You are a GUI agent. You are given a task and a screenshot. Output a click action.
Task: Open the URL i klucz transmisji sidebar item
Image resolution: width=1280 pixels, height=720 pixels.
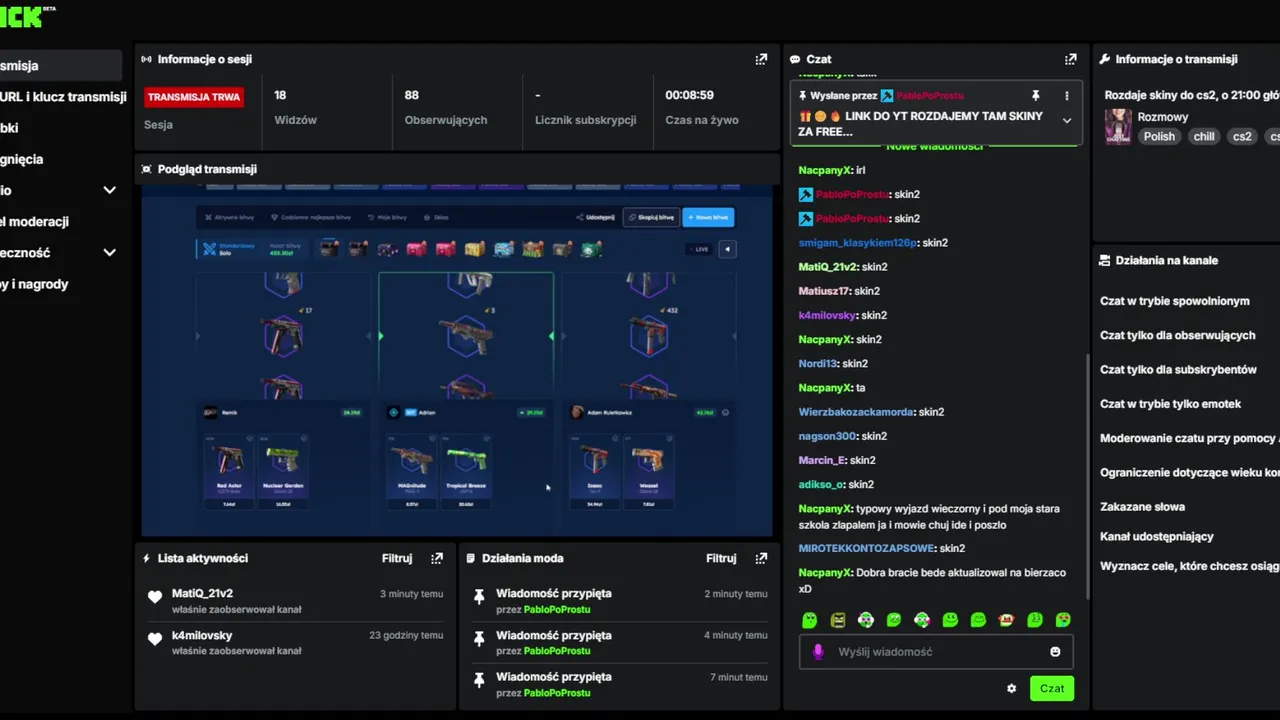61,97
